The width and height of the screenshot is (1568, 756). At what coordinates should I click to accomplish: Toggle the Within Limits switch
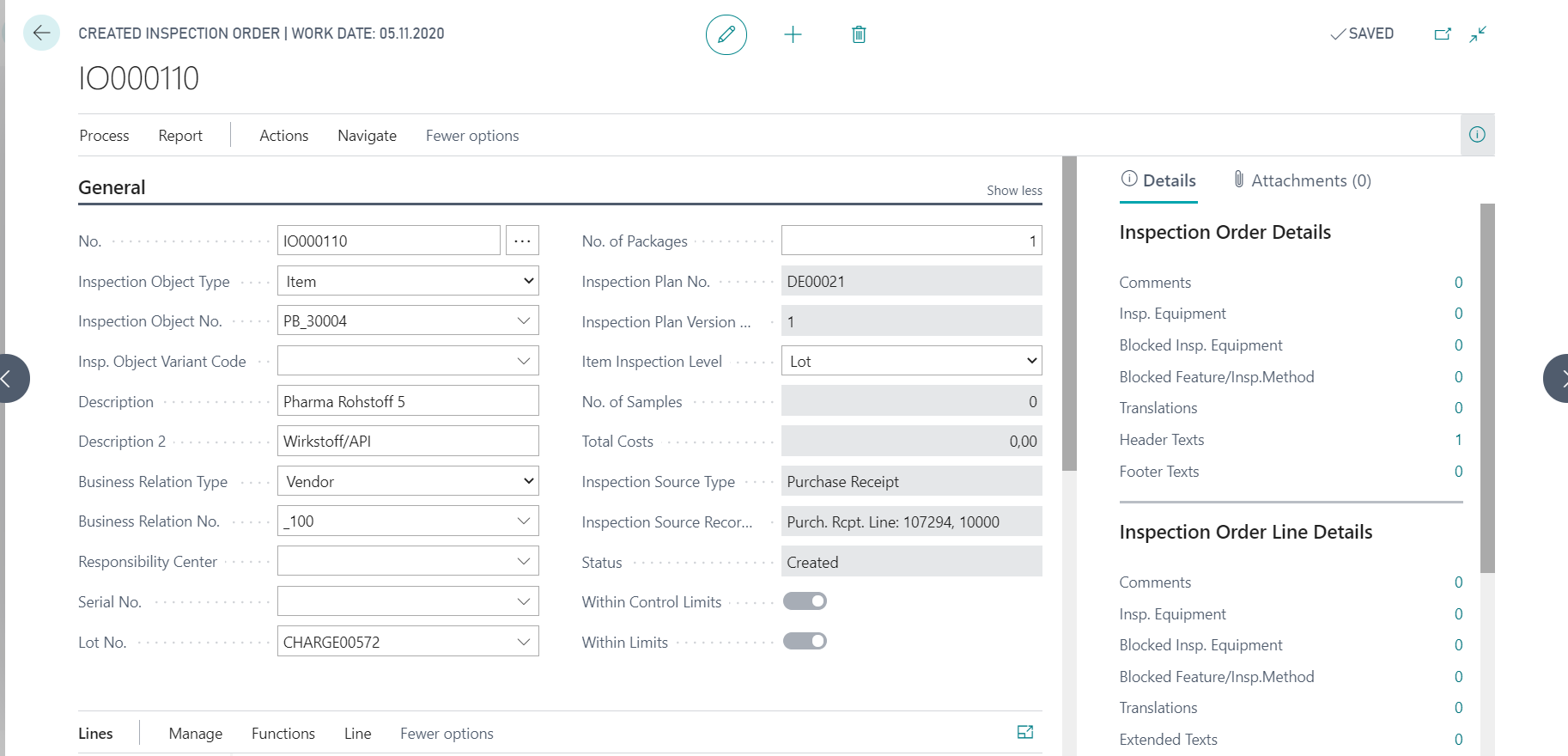pos(805,641)
